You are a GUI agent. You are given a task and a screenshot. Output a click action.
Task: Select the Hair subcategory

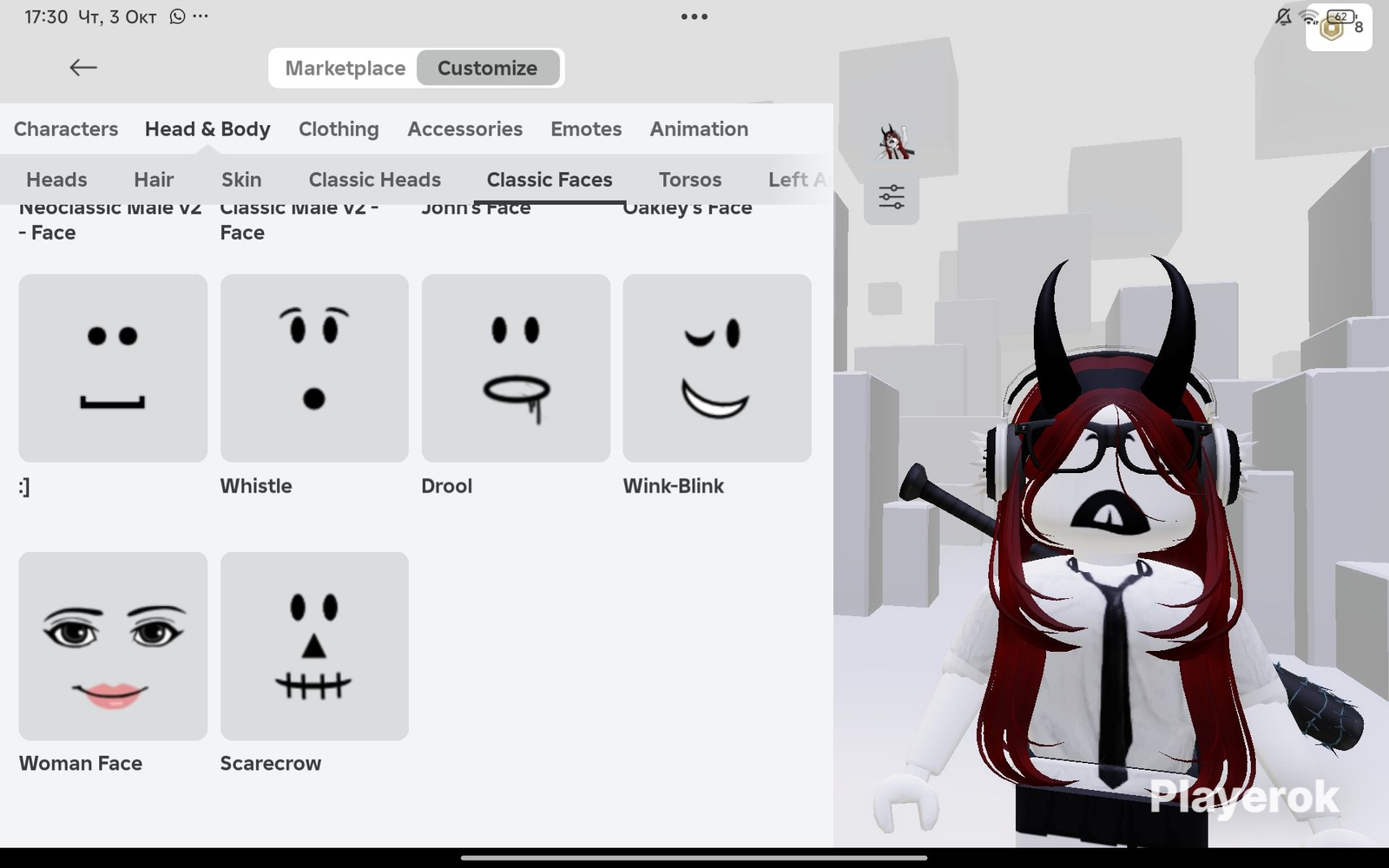pyautogui.click(x=154, y=180)
